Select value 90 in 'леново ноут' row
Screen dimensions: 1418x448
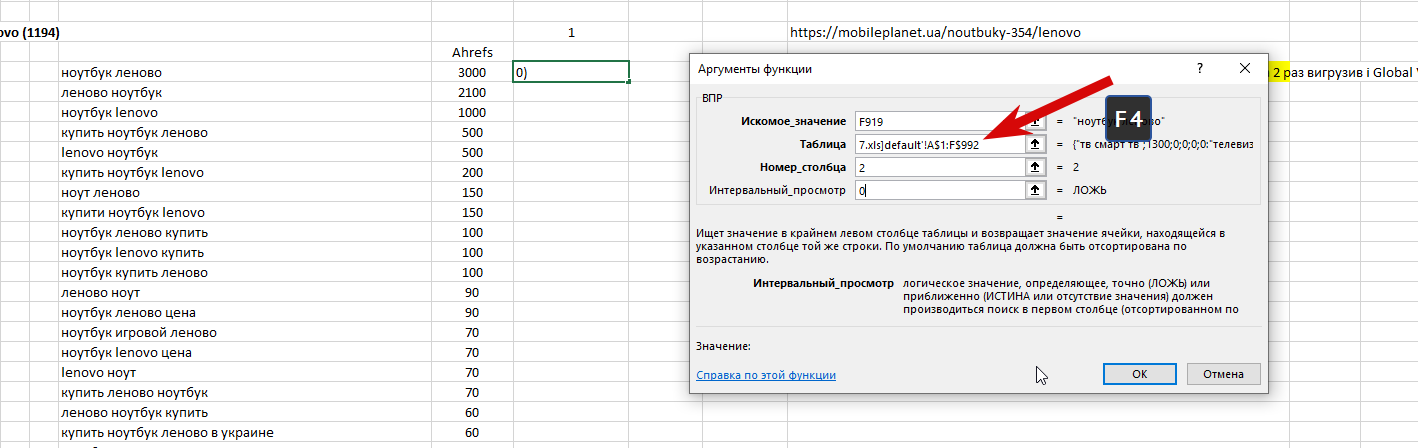(x=472, y=292)
